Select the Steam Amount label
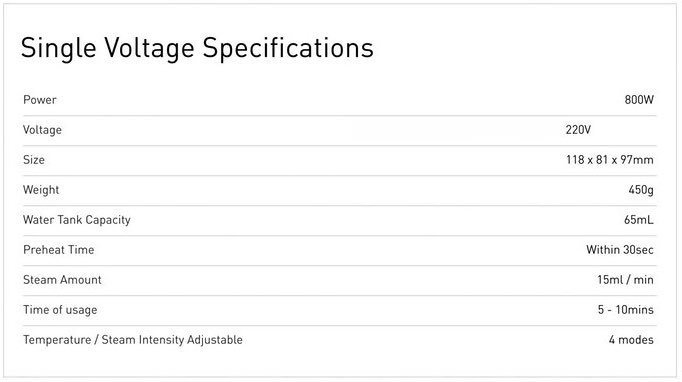The image size is (682, 382). pyautogui.click(x=62, y=280)
